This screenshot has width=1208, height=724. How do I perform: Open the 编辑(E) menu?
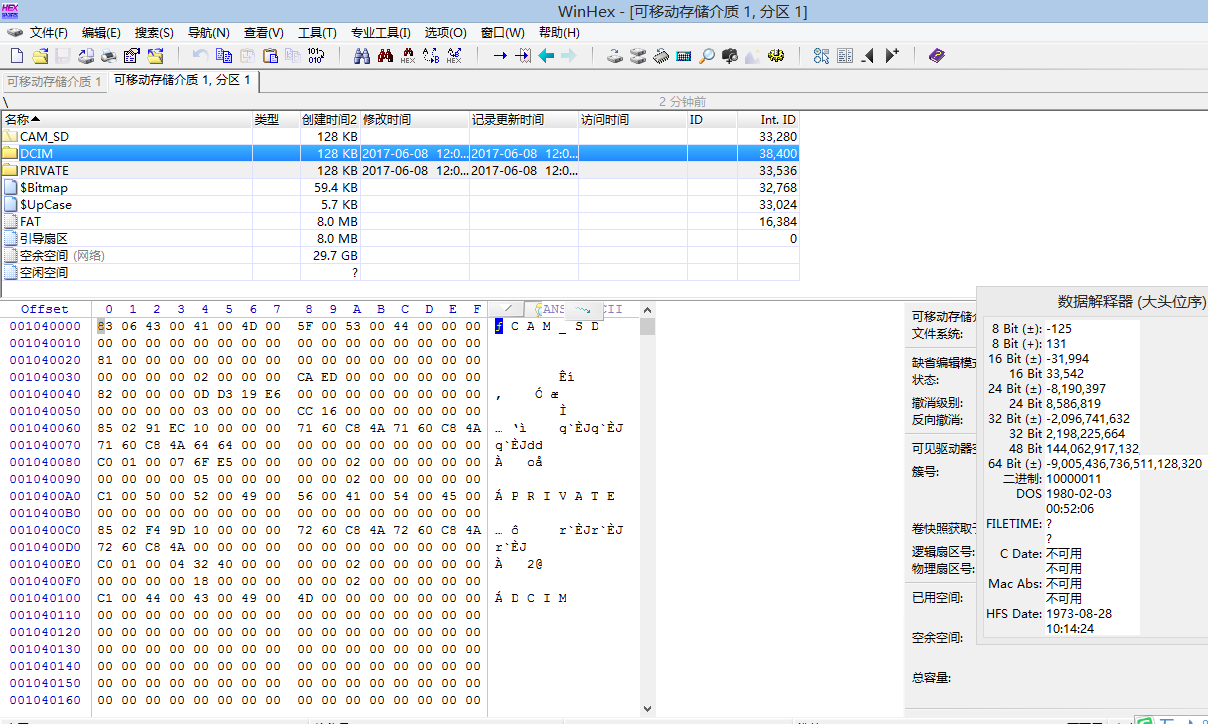101,33
